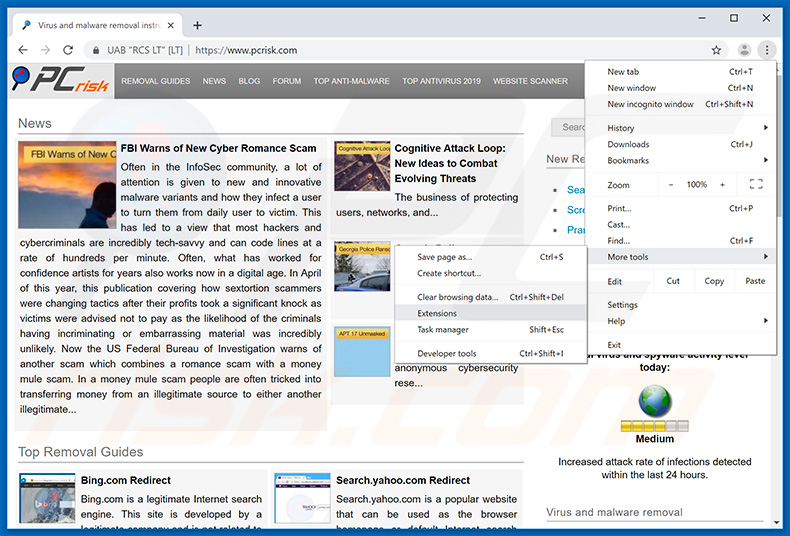Click the Bing.com Redirect thumbnail
The image size is (790, 536).
click(47, 498)
